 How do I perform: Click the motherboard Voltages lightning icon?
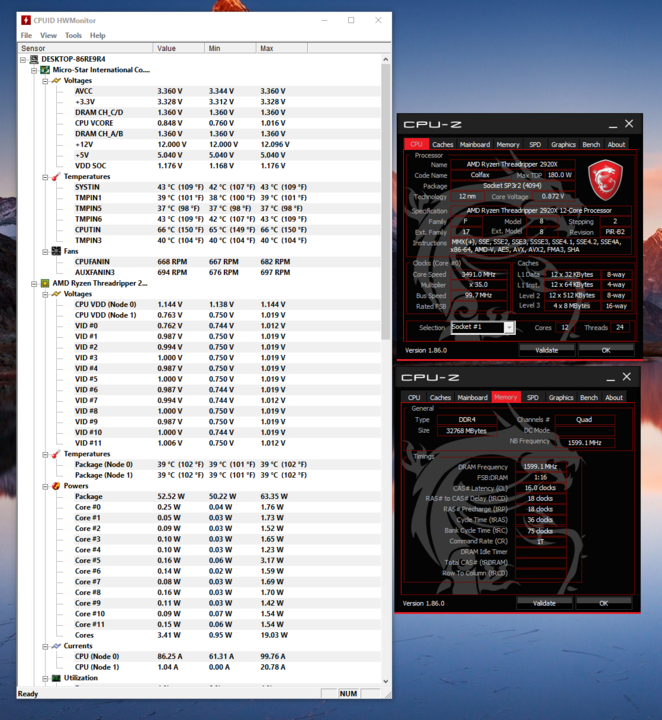pos(56,80)
